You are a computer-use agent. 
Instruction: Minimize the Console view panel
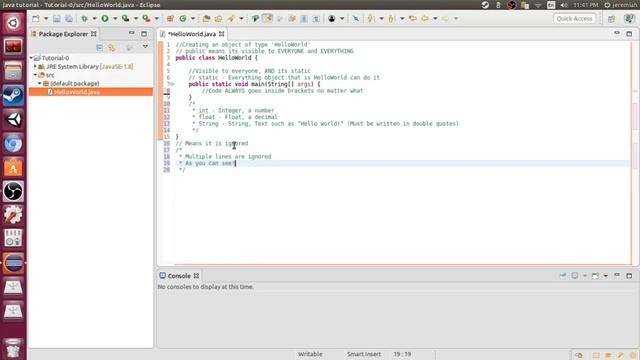point(617,276)
